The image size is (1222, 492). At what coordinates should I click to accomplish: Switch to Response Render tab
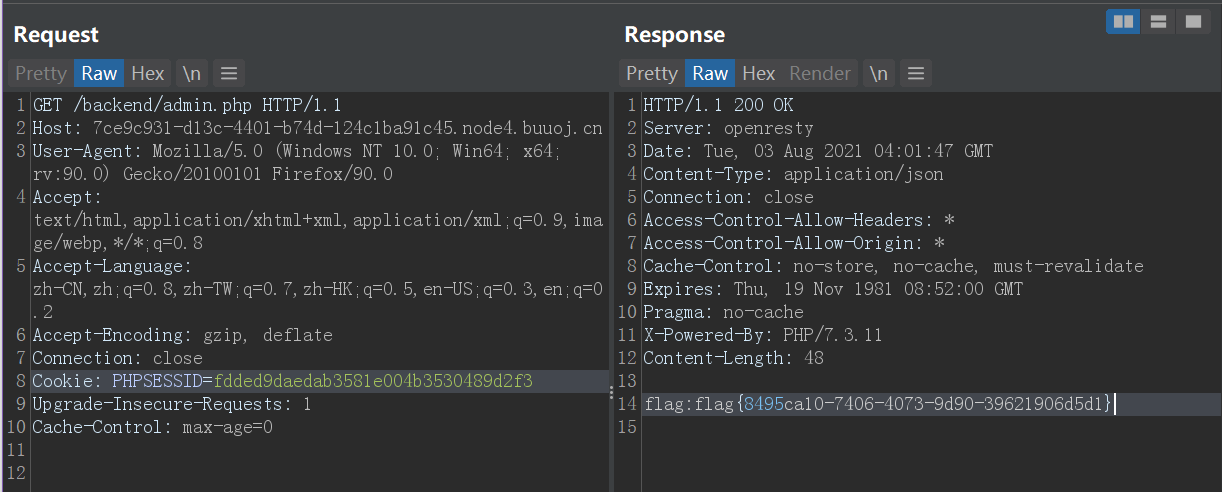click(820, 73)
